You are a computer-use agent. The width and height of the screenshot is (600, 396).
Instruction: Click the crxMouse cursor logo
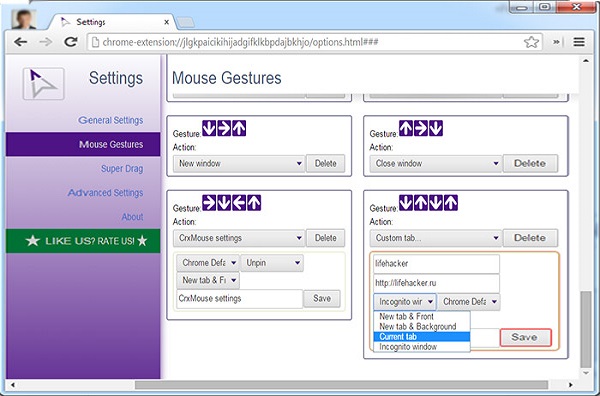point(43,83)
